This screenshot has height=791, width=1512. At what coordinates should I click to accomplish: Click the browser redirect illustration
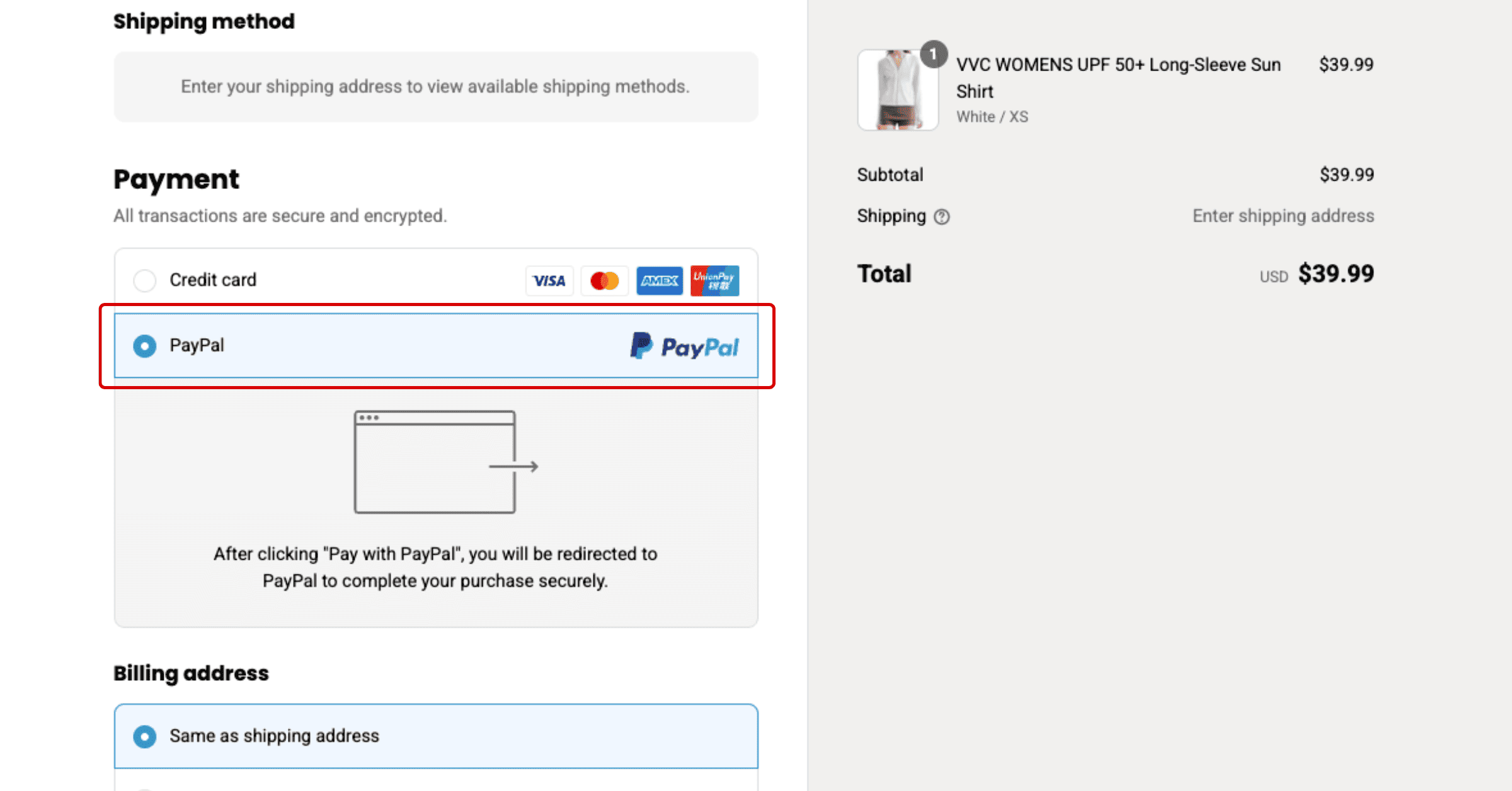click(445, 463)
